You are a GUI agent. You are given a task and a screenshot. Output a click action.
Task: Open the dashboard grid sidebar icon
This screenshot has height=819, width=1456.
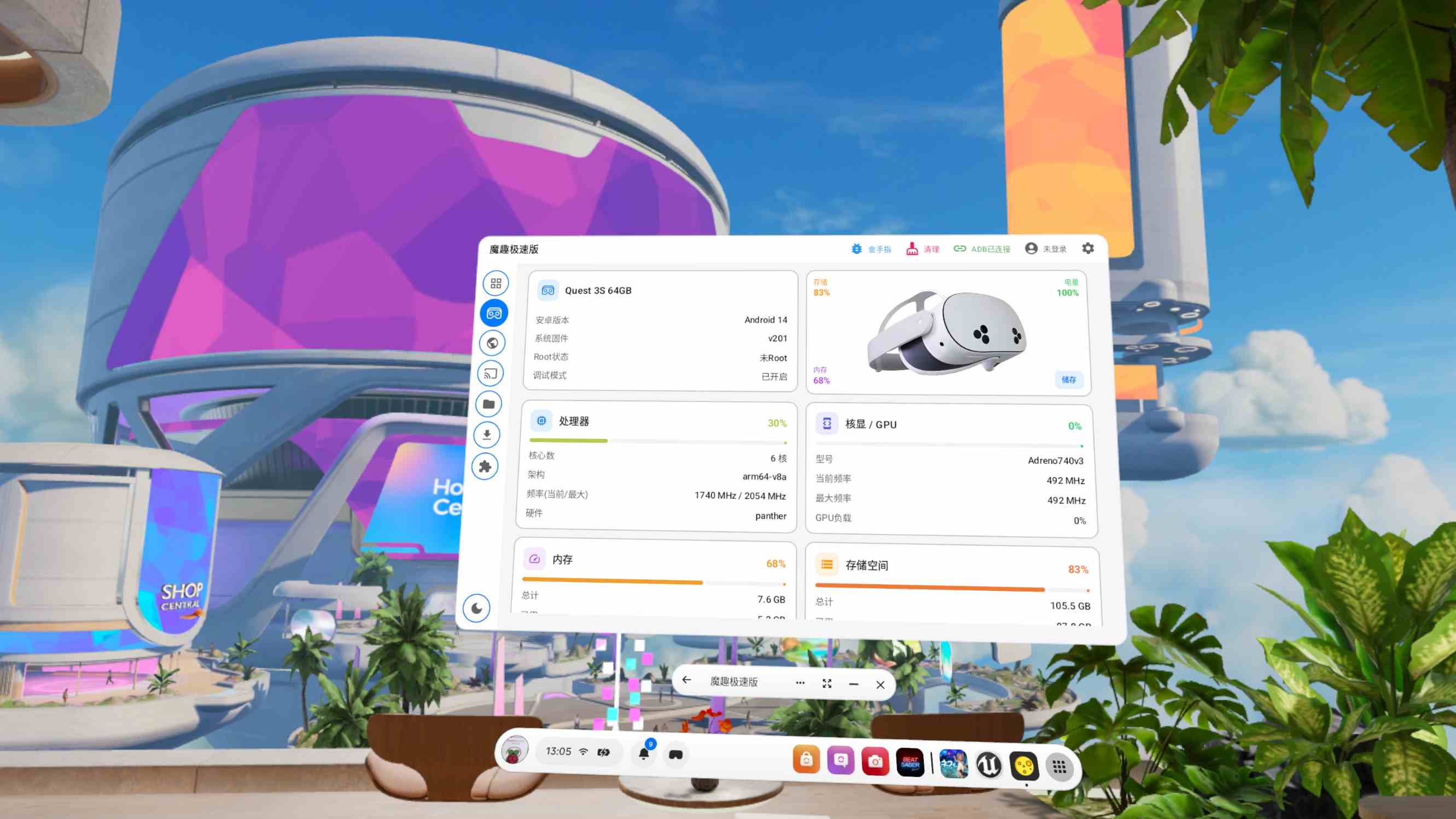(x=496, y=283)
